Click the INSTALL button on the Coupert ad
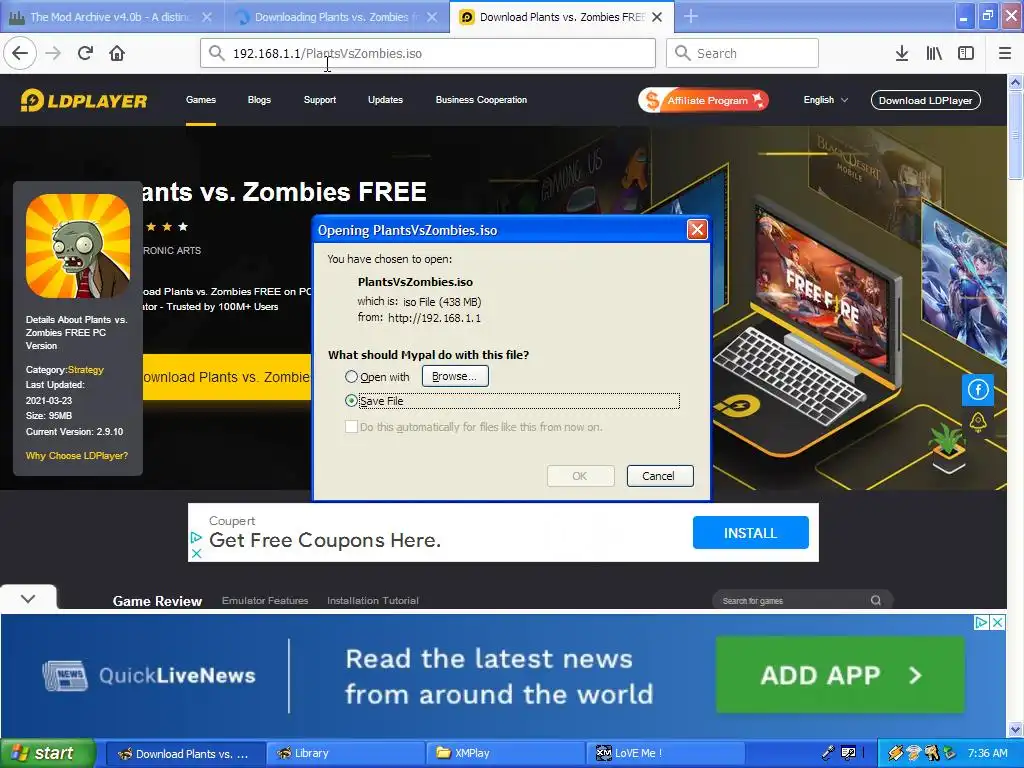Screen dimensions: 1024x768 pos(750,533)
